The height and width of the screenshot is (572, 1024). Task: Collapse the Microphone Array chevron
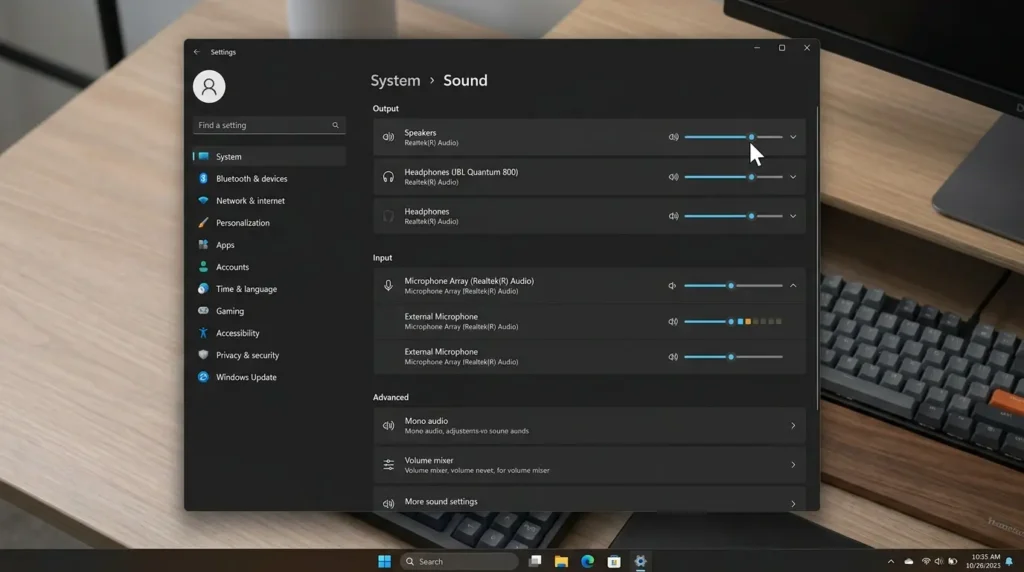click(793, 286)
